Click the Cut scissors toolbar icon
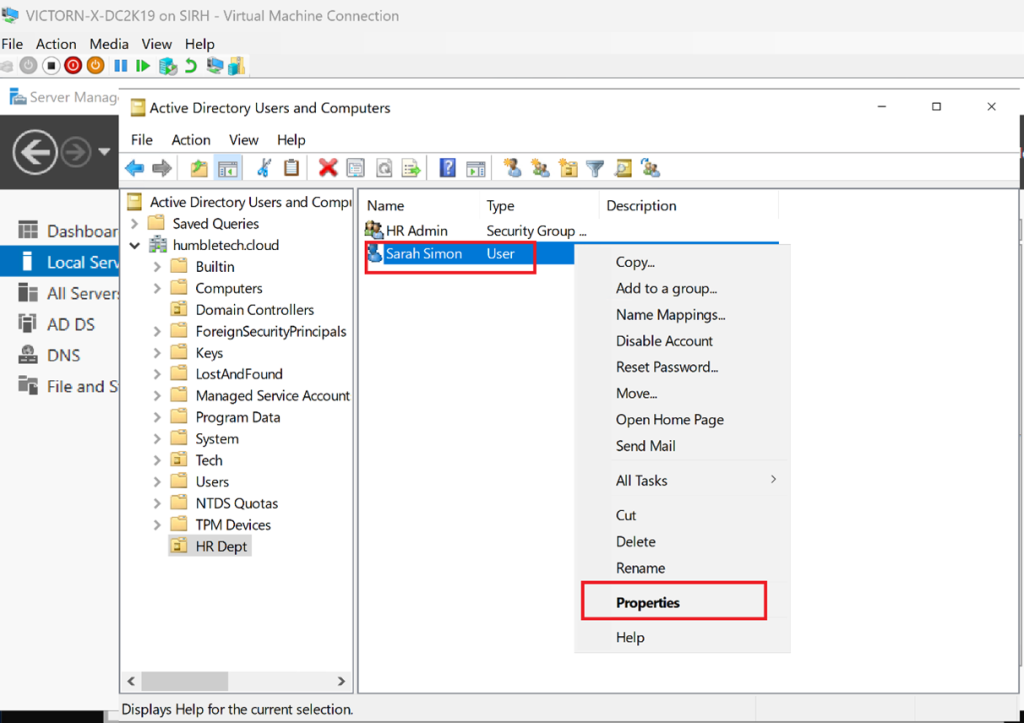1024x723 pixels. pyautogui.click(x=264, y=168)
